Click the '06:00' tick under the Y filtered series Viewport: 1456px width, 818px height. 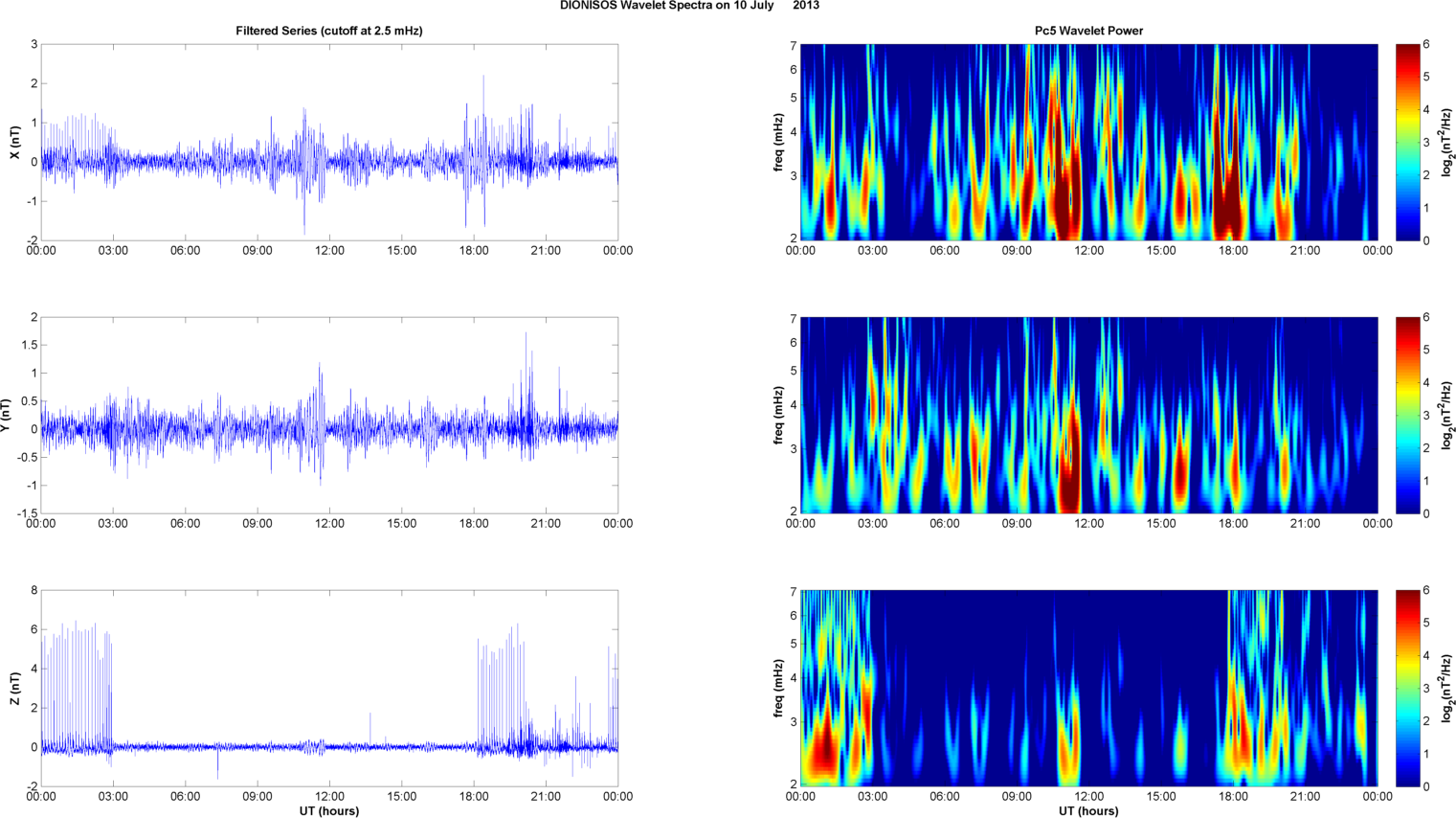tap(185, 524)
